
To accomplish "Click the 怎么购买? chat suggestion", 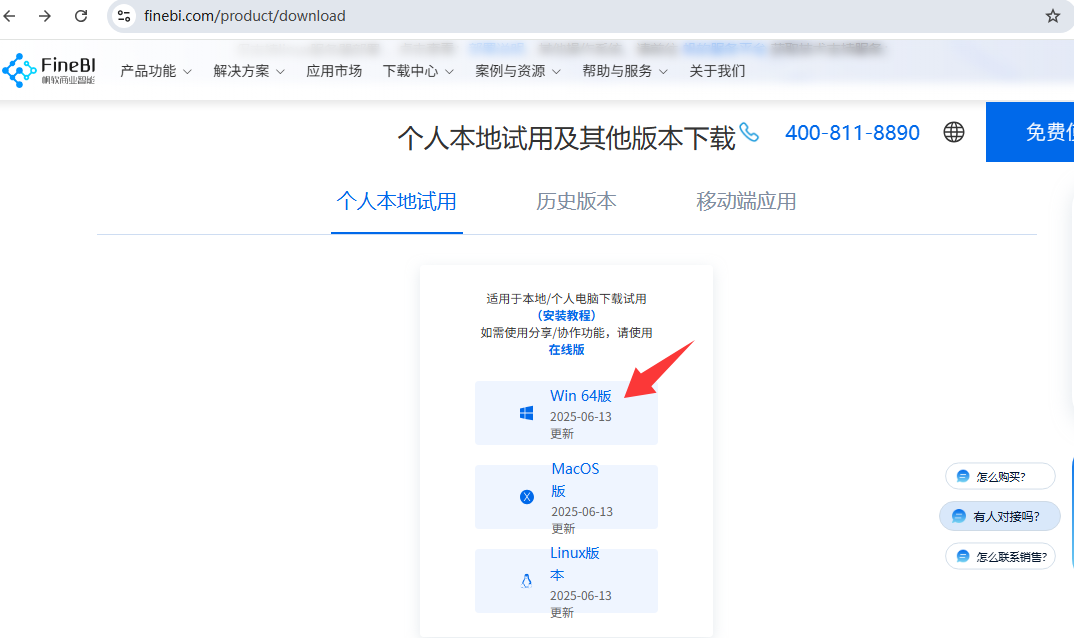I will tap(1000, 476).
